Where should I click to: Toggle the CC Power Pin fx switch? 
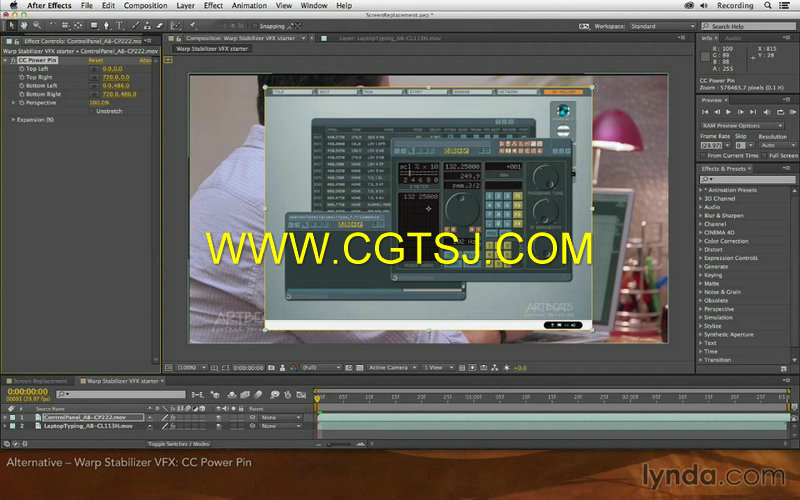click(x=14, y=60)
